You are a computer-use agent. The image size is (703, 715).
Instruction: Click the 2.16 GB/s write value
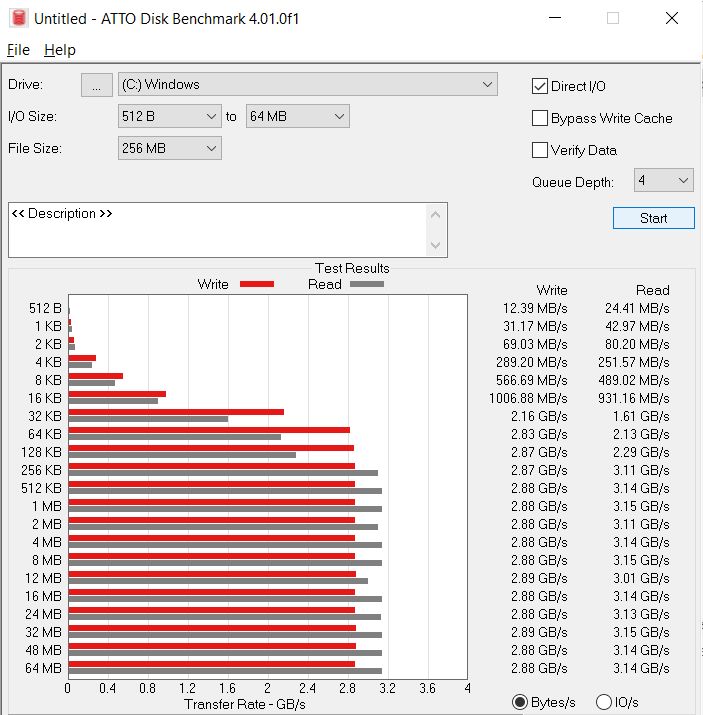[x=539, y=416]
